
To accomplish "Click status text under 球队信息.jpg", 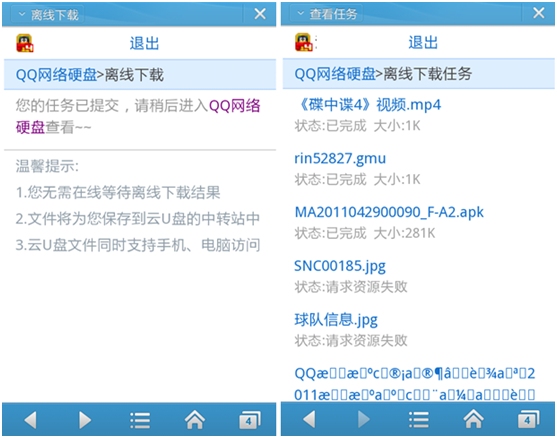I will coord(351,340).
